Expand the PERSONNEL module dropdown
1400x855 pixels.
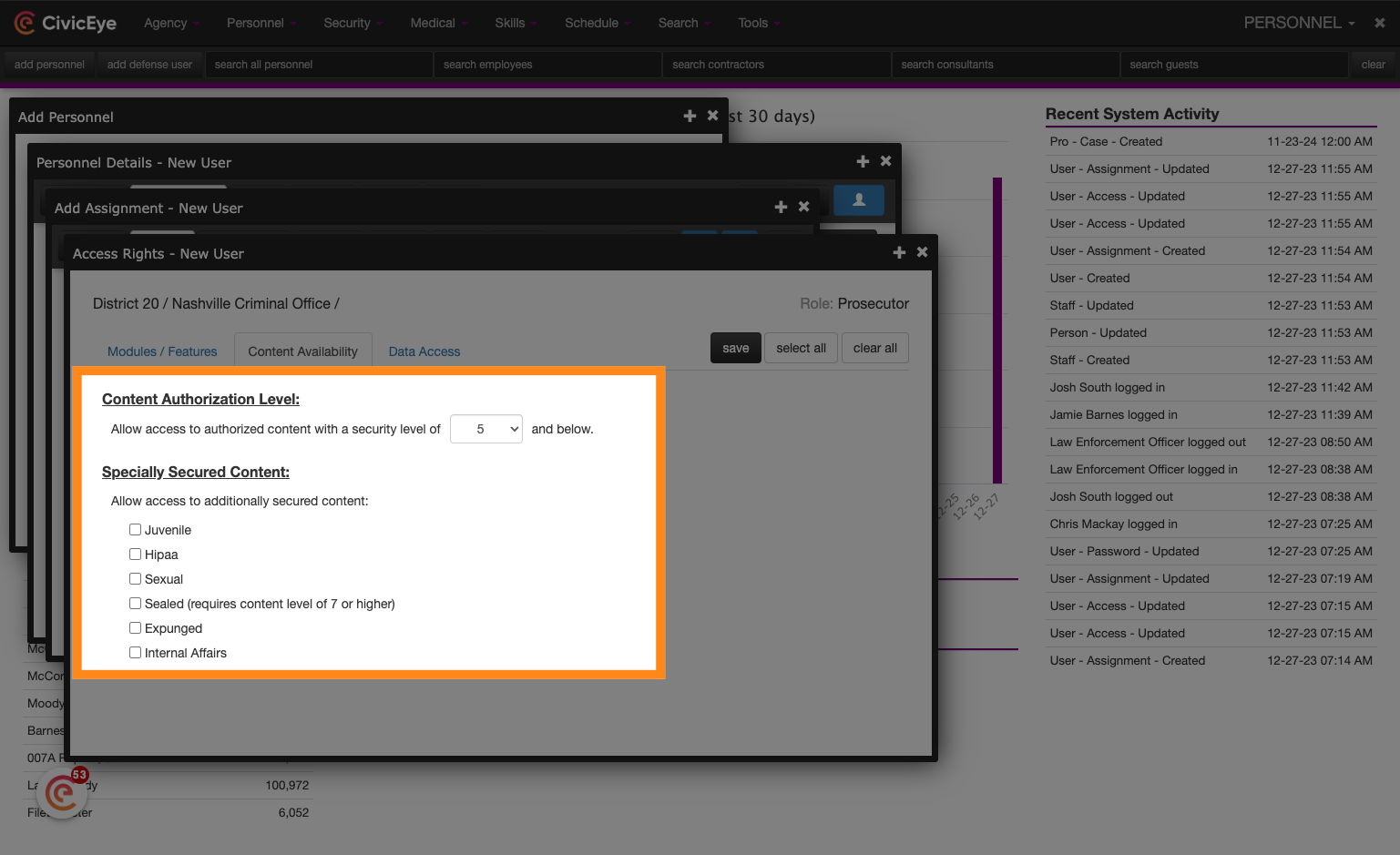pyautogui.click(x=1299, y=23)
